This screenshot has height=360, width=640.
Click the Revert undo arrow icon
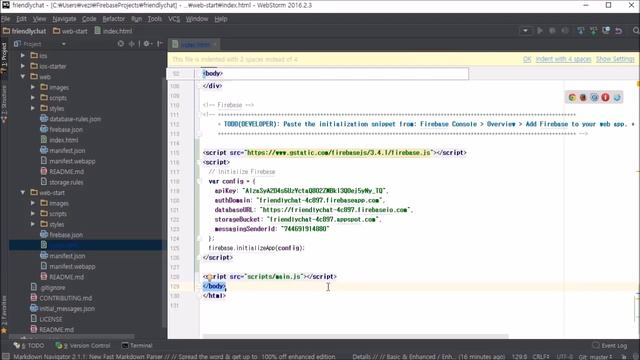619,31
